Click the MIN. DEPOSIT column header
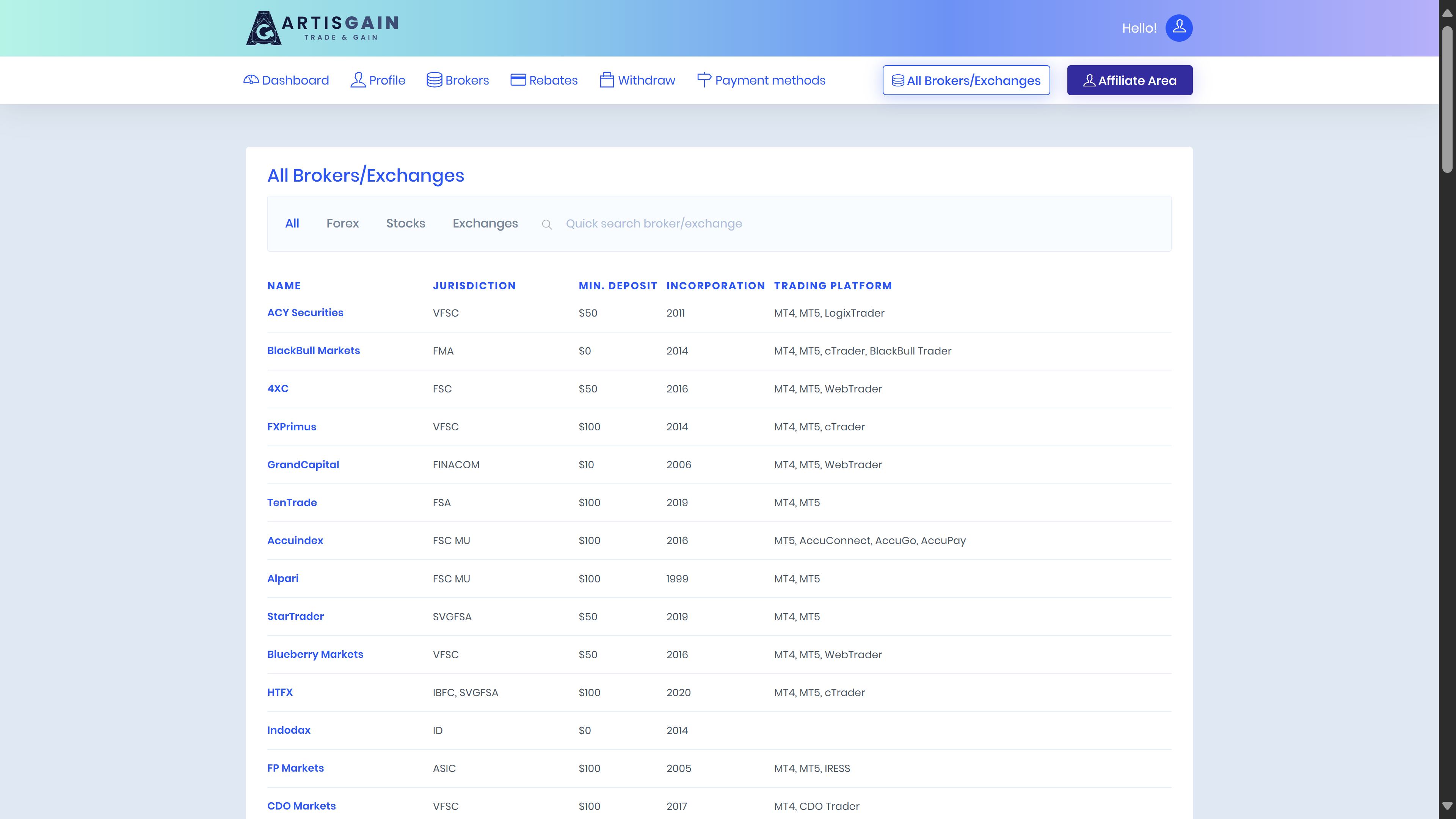The height and width of the screenshot is (819, 1456). (x=618, y=286)
